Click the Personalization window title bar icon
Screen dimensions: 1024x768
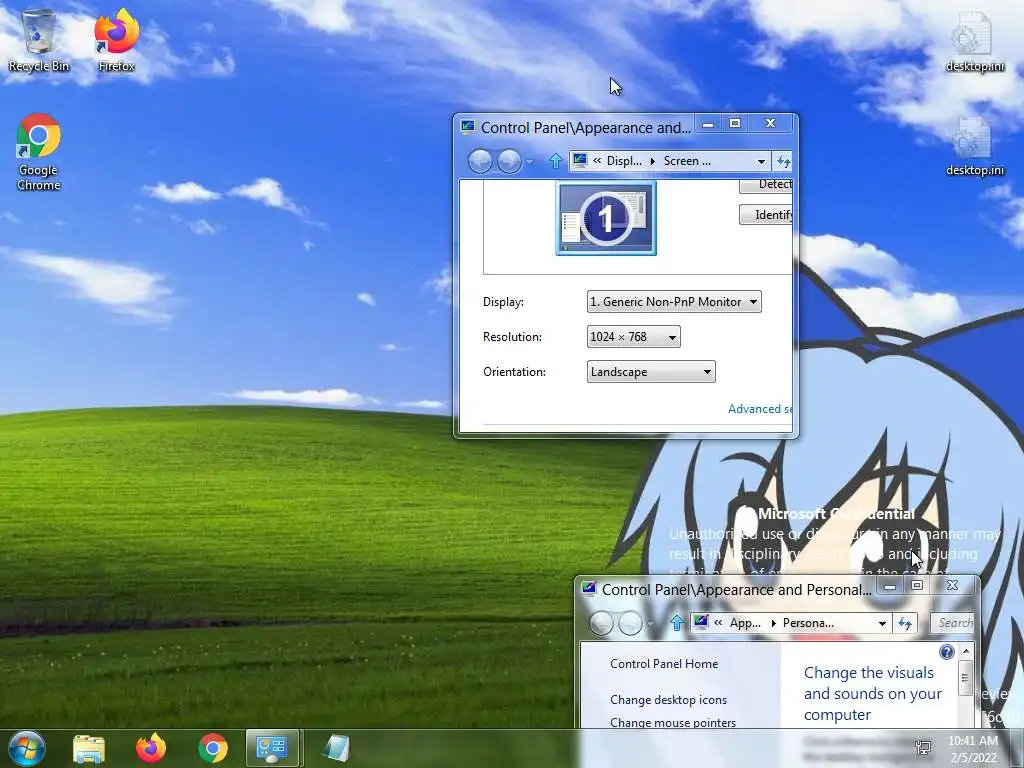(x=588, y=588)
